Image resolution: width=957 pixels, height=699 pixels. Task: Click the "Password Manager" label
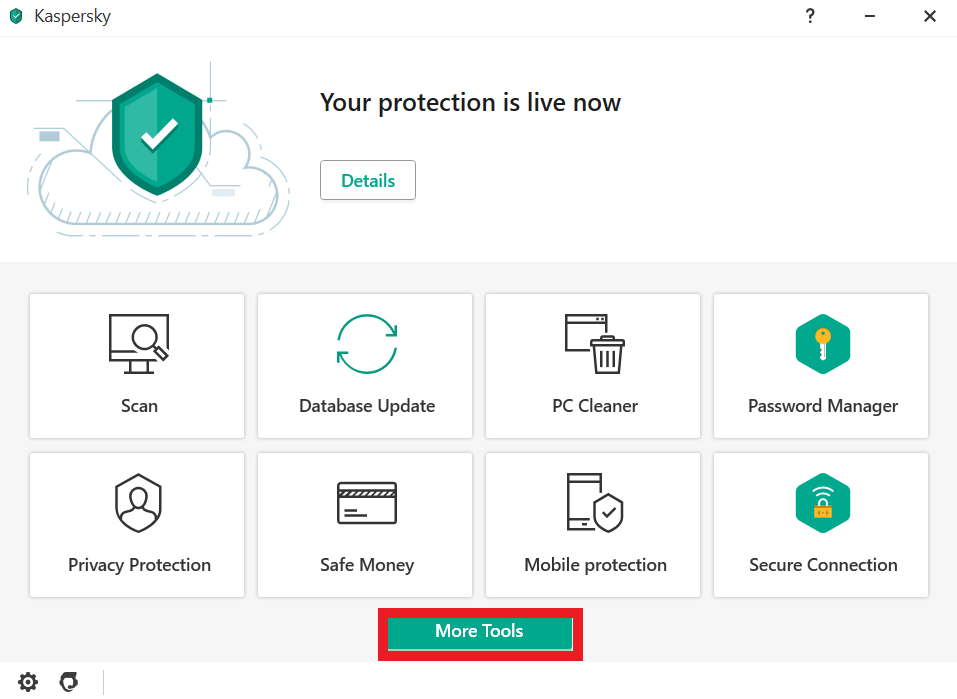(x=823, y=407)
